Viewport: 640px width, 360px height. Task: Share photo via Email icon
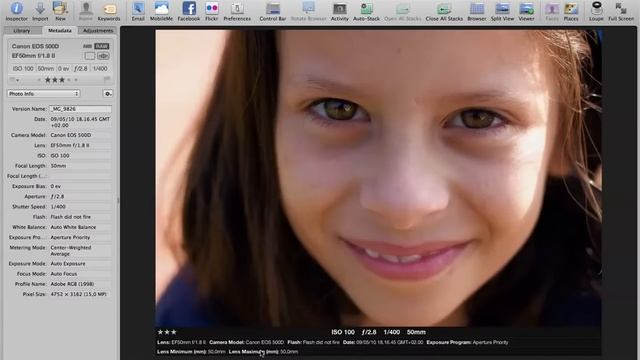click(138, 8)
